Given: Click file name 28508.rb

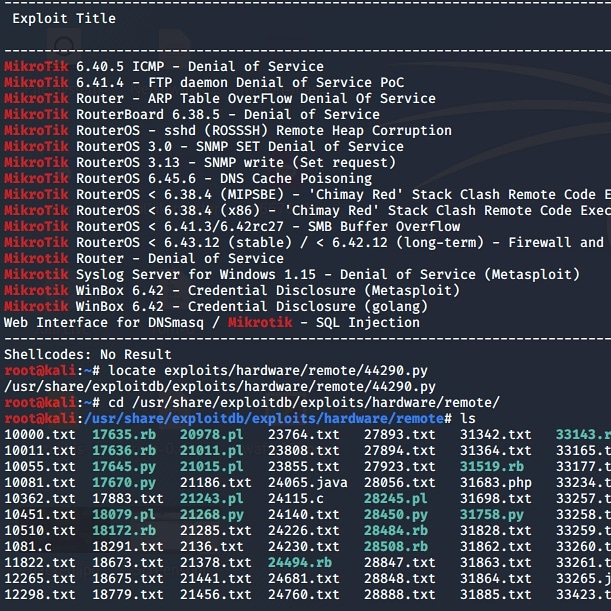Looking at the screenshot, I should [396, 546].
